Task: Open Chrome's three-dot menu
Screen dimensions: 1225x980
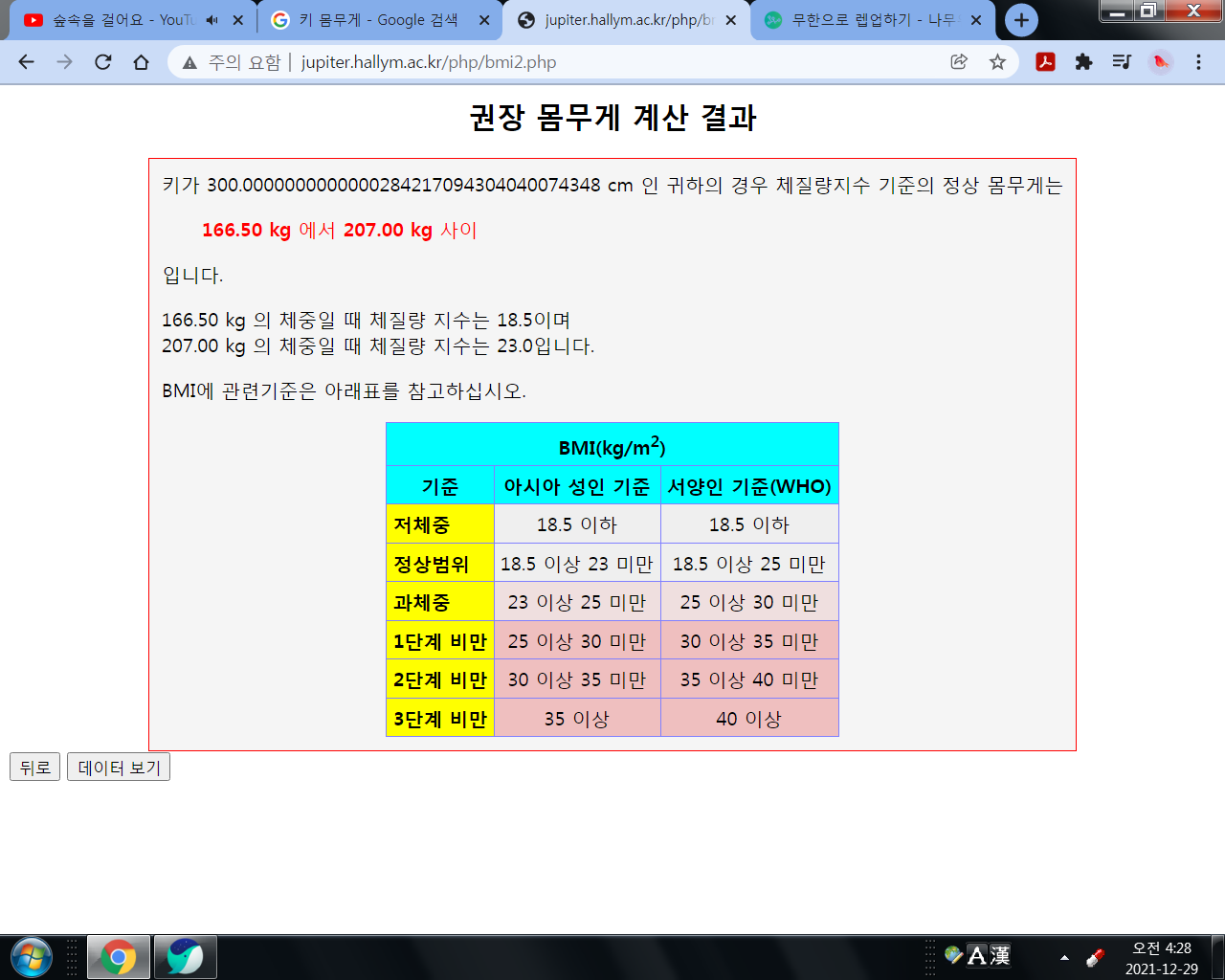Action: [1198, 62]
